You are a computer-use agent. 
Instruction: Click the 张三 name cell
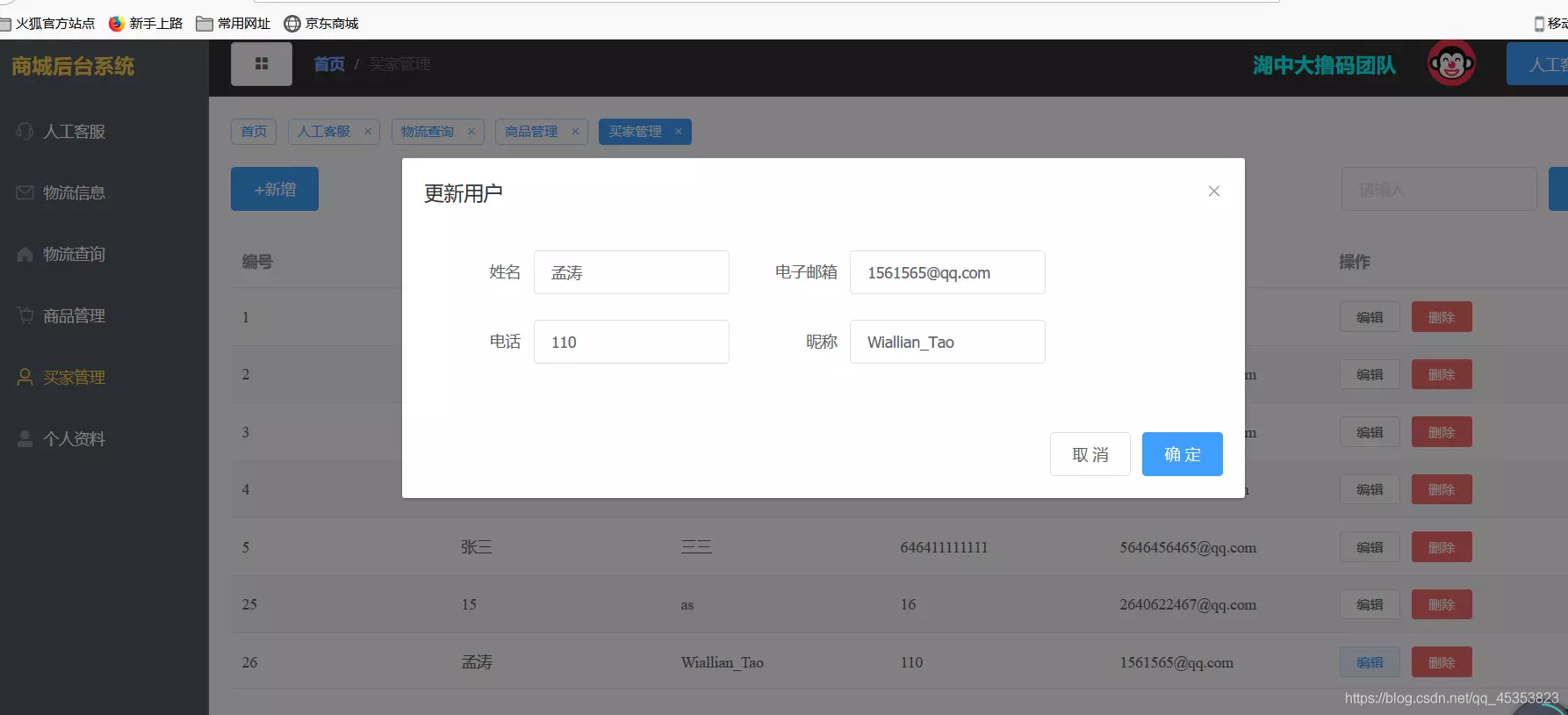tap(477, 547)
